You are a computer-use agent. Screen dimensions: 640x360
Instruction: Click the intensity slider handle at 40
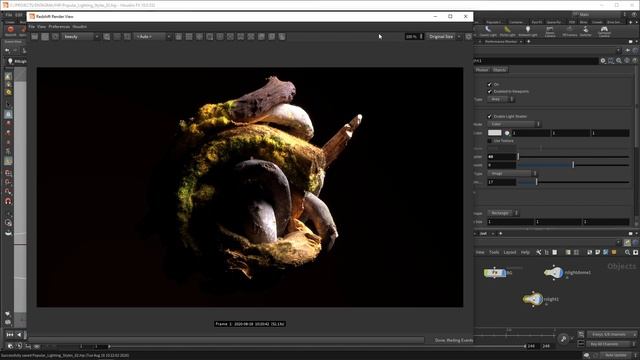pyautogui.click(x=518, y=156)
